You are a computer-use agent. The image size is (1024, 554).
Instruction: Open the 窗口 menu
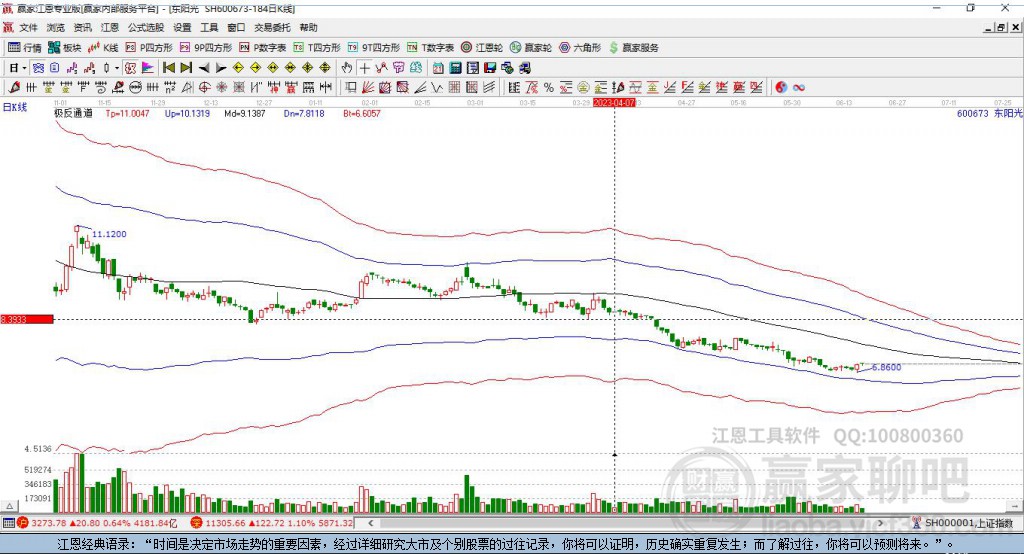pyautogui.click(x=236, y=27)
